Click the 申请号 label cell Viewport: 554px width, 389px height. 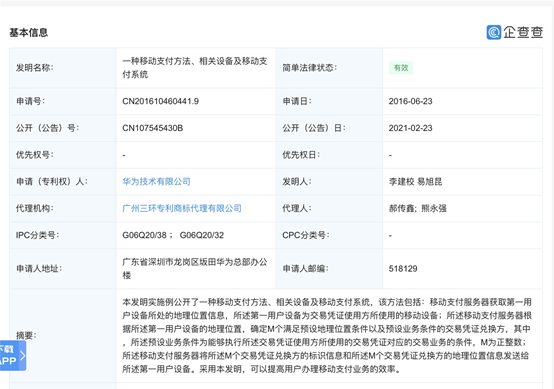point(63,101)
